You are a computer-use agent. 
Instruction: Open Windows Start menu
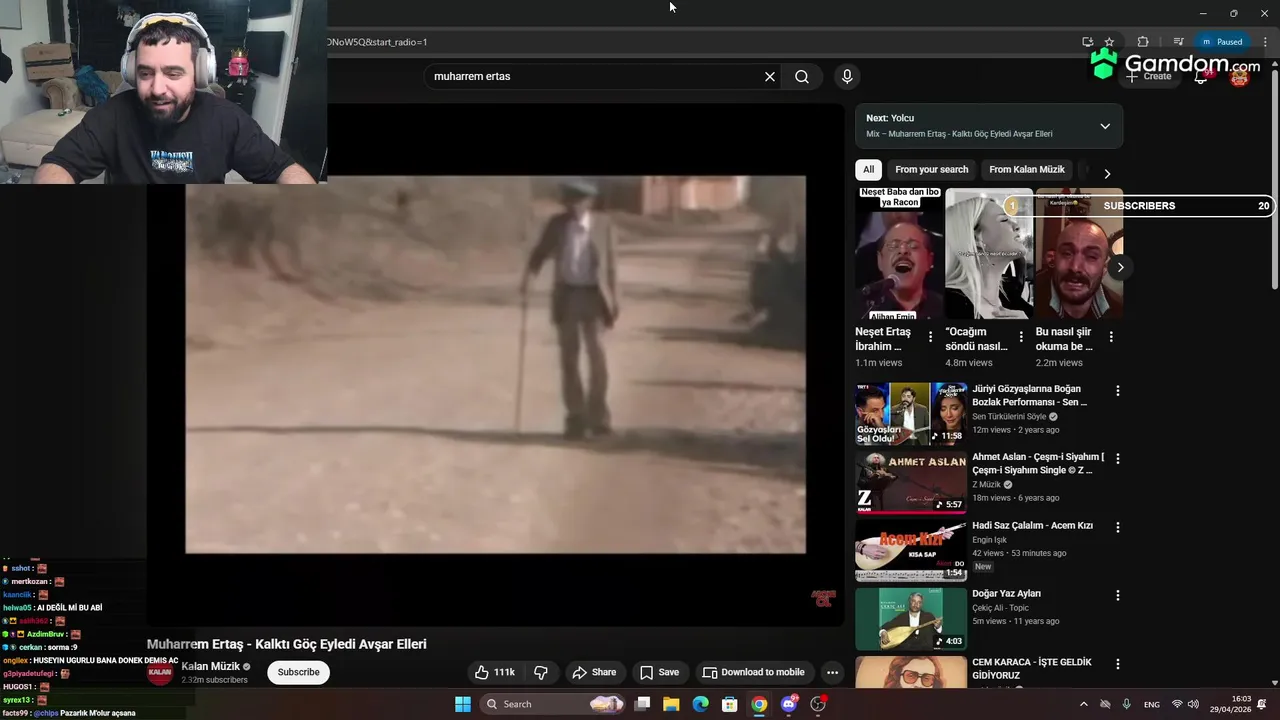(463, 704)
